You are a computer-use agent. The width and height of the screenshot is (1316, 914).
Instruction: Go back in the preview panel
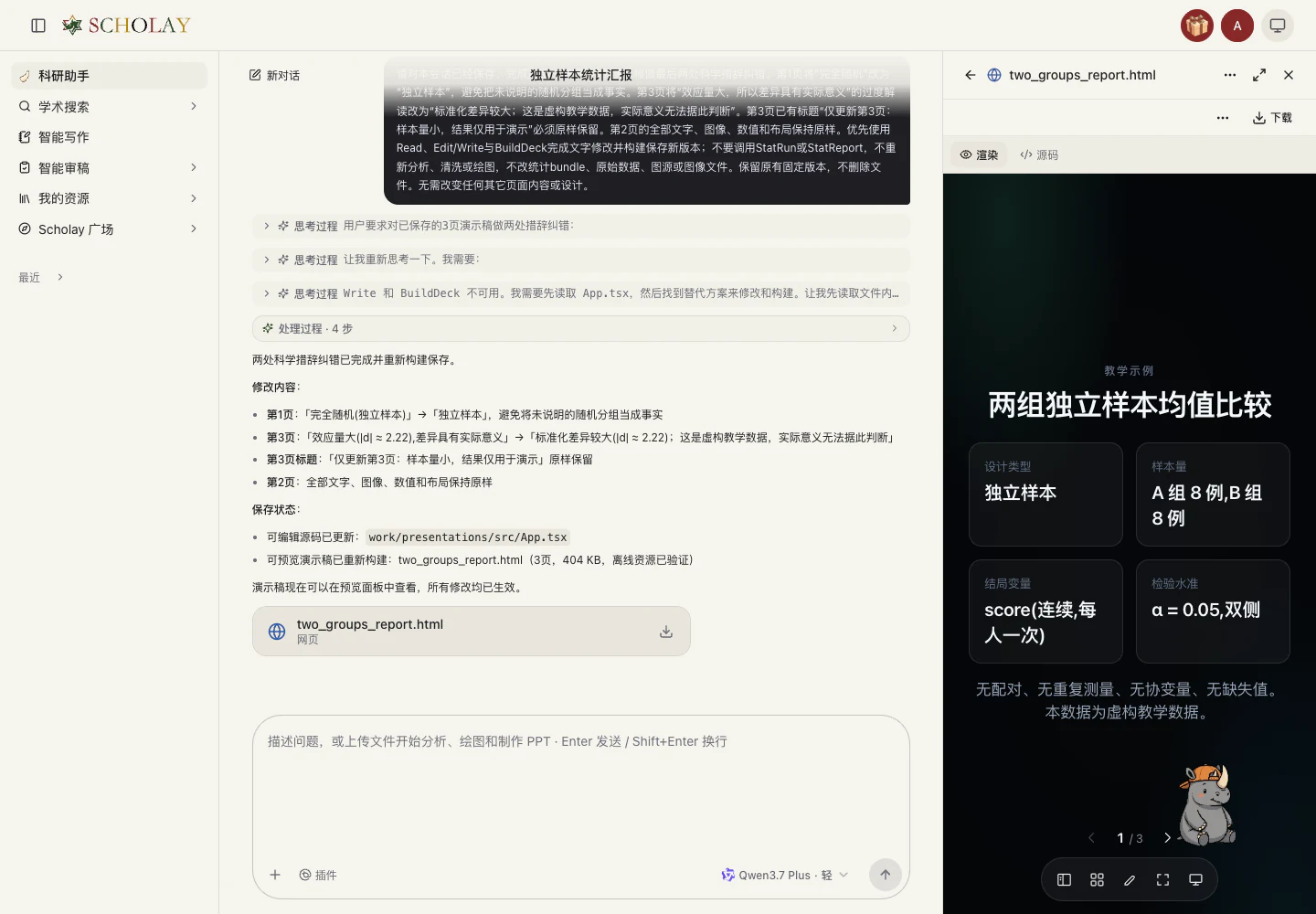(x=971, y=75)
